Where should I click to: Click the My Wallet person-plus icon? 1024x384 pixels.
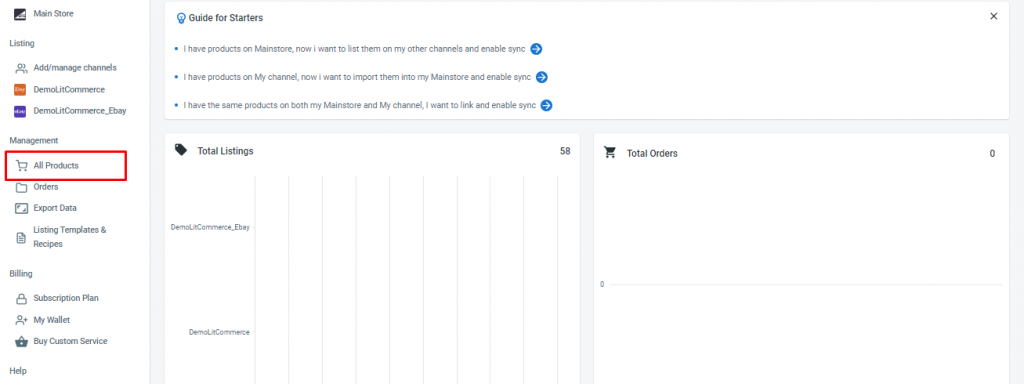[21, 321]
